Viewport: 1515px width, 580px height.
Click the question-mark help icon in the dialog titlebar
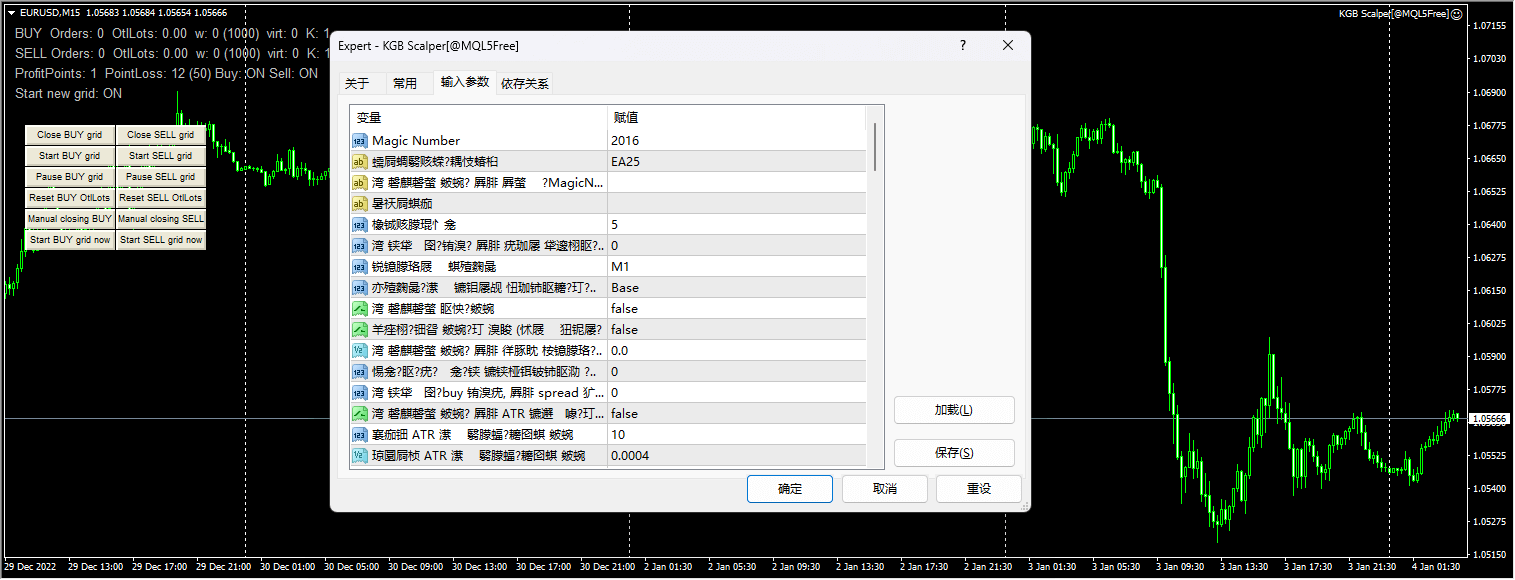[962, 45]
